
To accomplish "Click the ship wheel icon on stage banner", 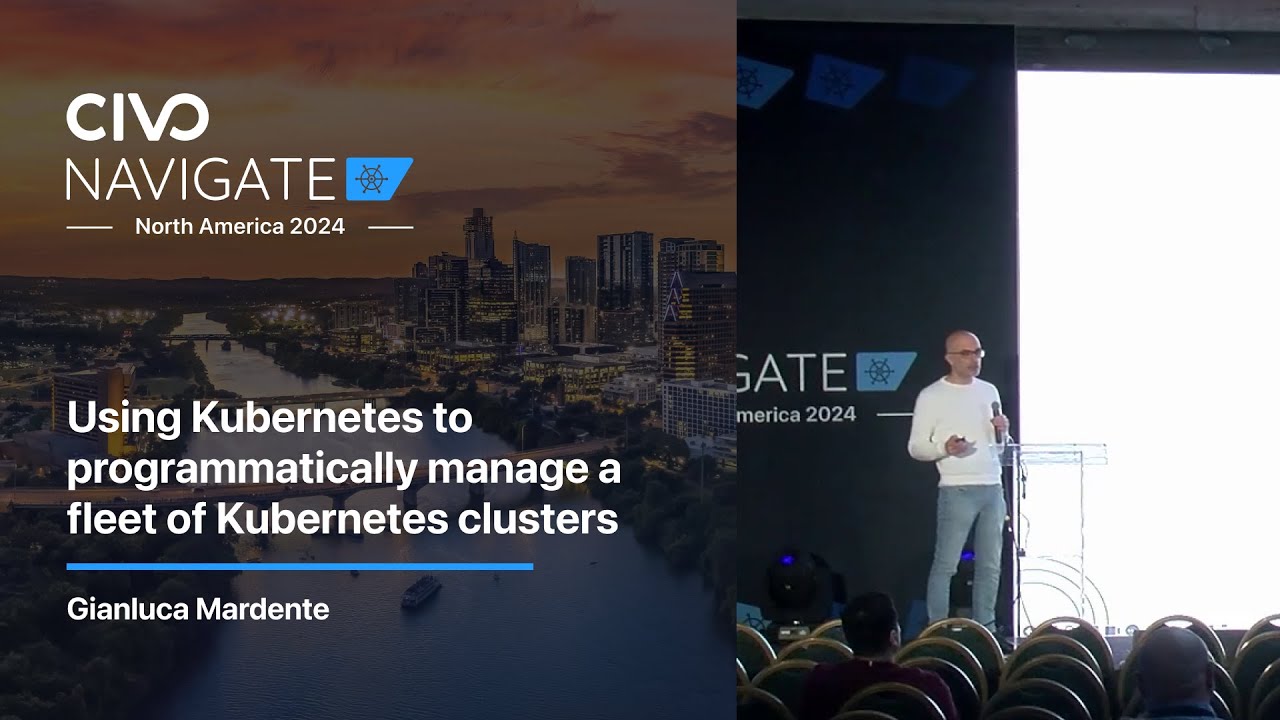I will (x=886, y=372).
